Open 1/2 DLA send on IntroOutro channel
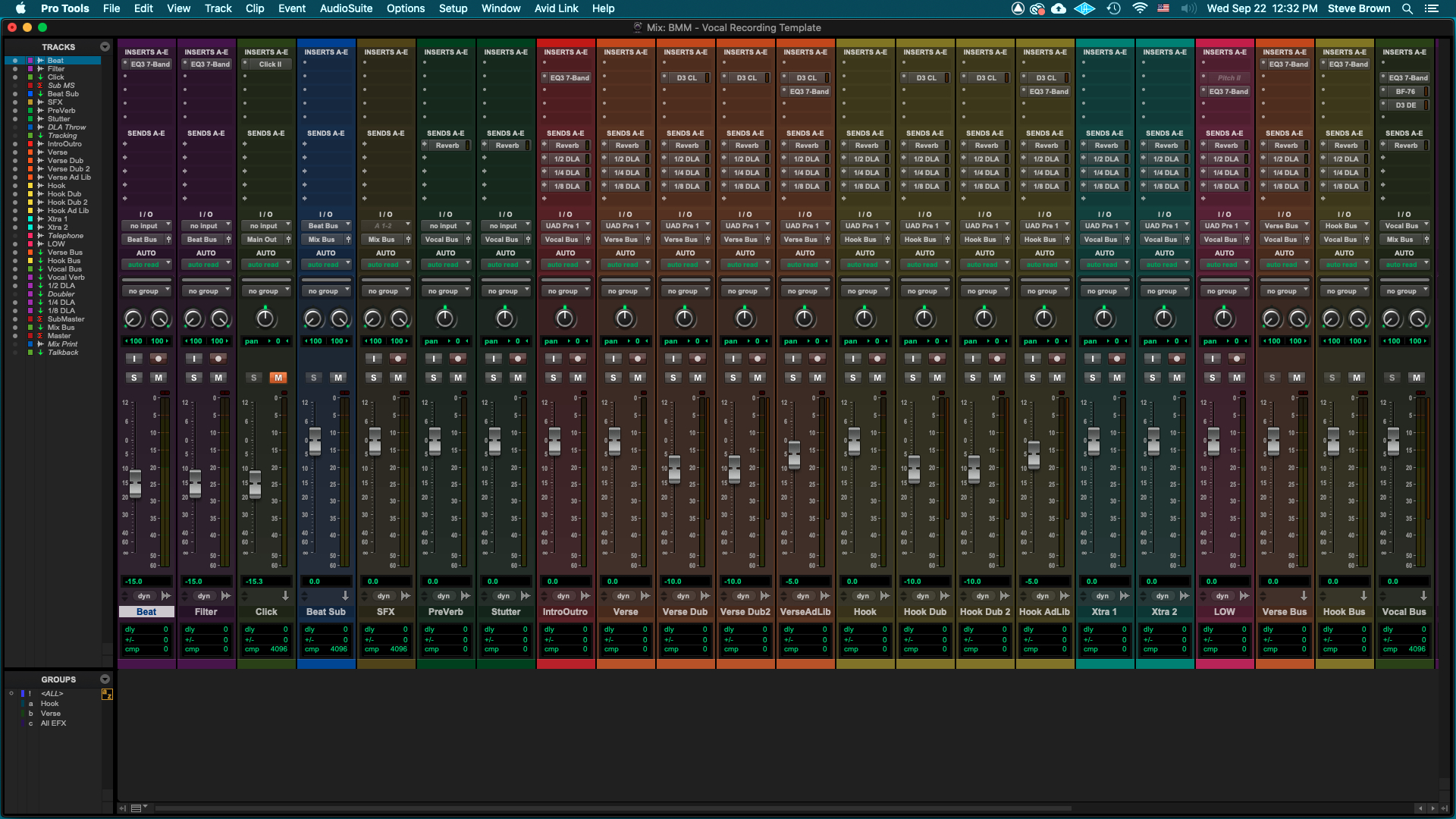 point(566,159)
